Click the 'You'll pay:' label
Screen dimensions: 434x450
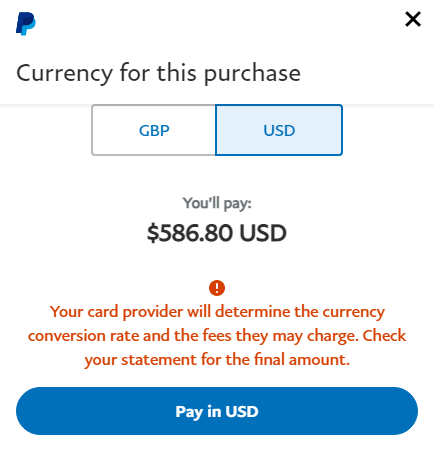click(x=217, y=203)
